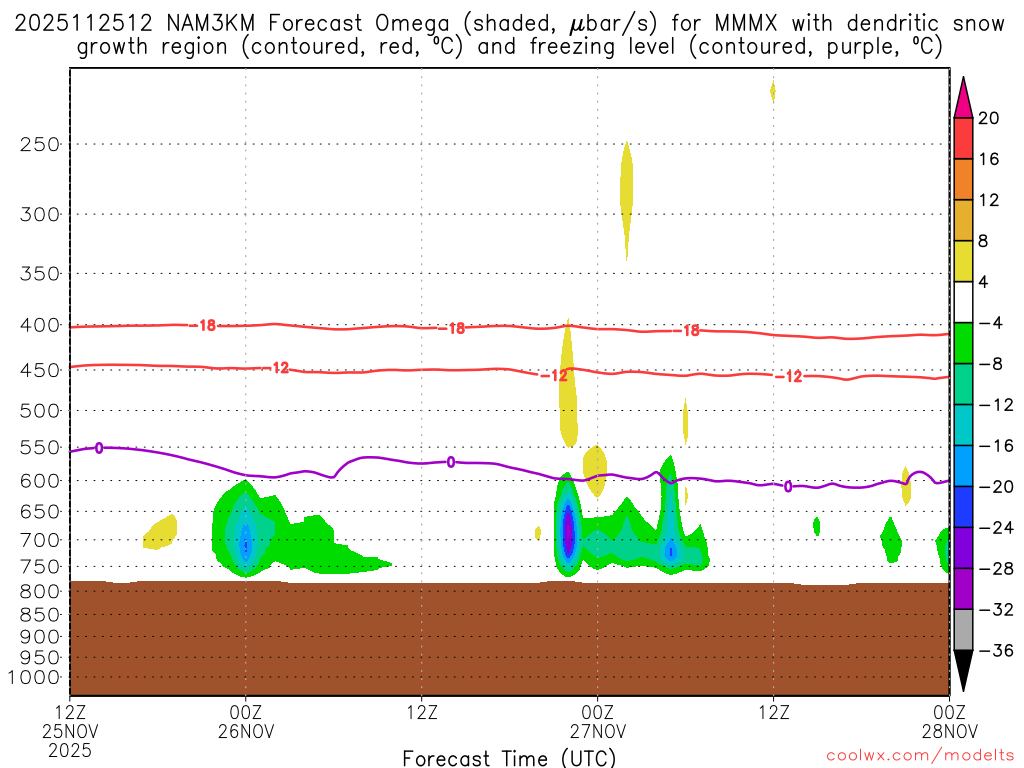Click colorbar value label '20'
Image resolution: width=1024 pixels, height=768 pixels.
[x=989, y=118]
